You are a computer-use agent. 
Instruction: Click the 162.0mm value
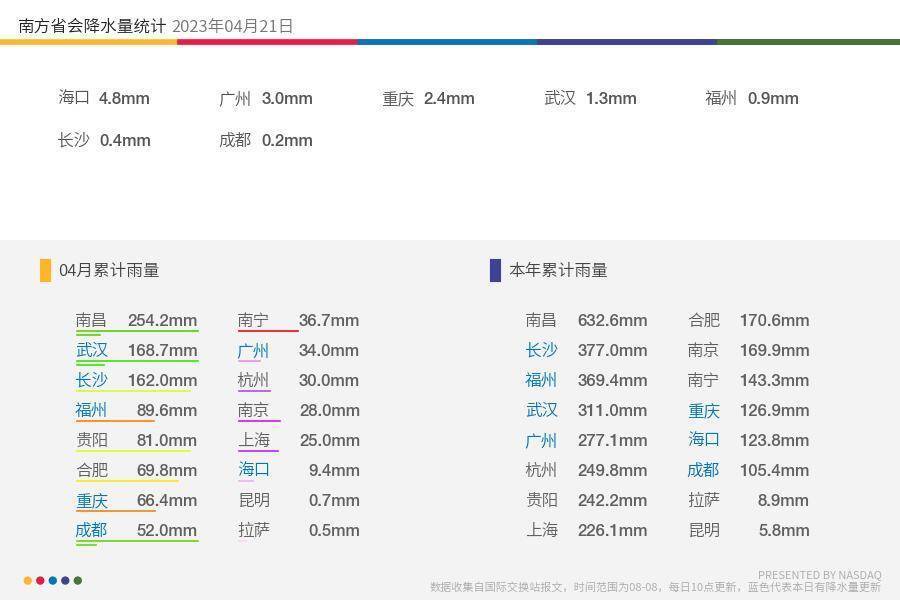click(x=162, y=380)
